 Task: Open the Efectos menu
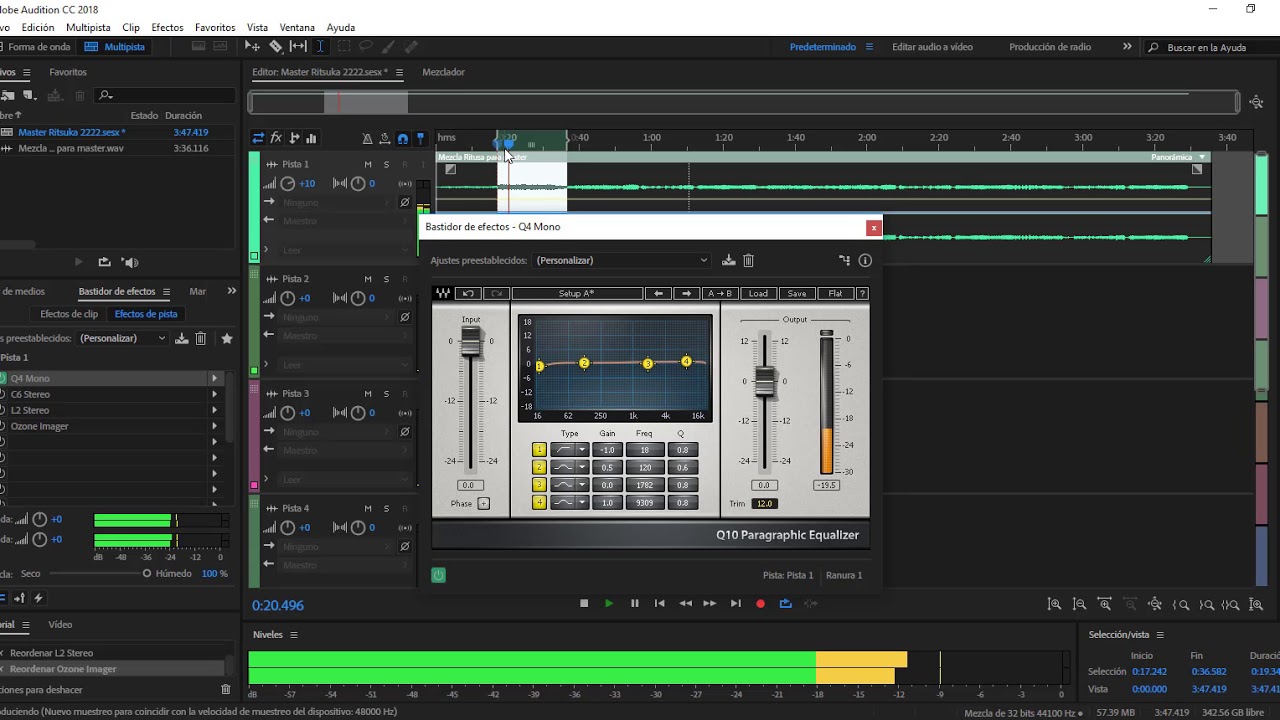click(x=167, y=27)
